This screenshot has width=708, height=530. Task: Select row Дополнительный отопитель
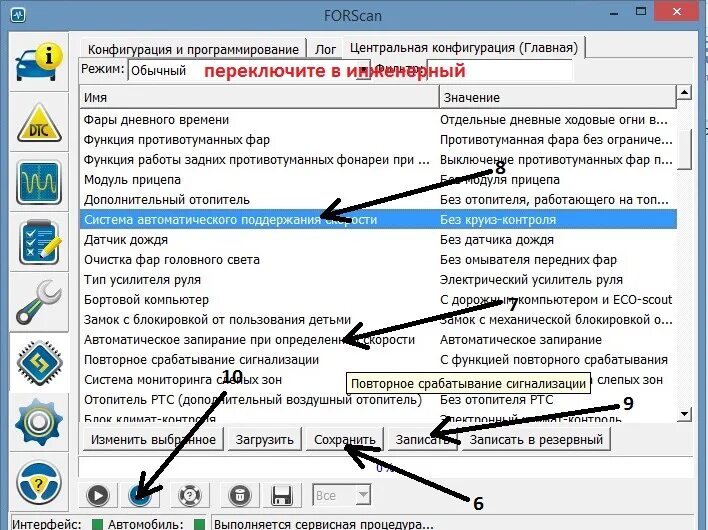point(378,200)
